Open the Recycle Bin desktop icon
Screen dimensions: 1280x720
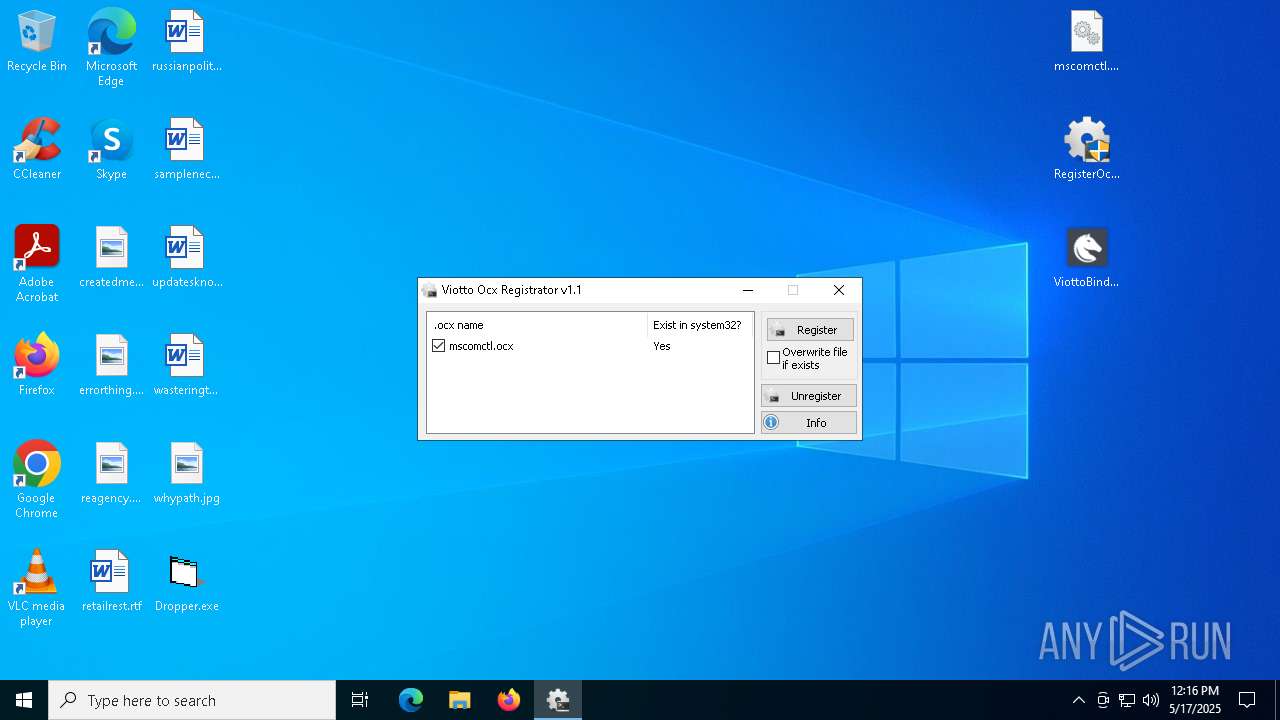(37, 42)
